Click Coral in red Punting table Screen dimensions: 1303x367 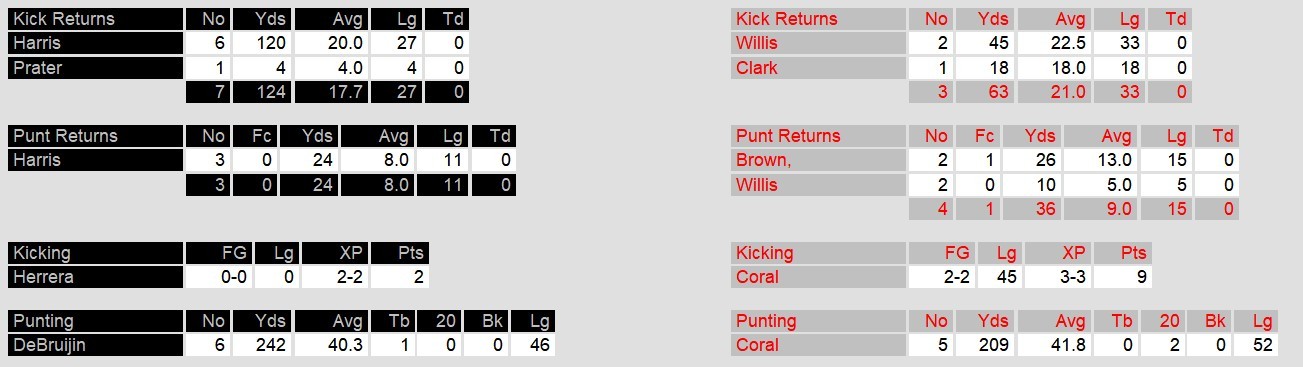[818, 345]
